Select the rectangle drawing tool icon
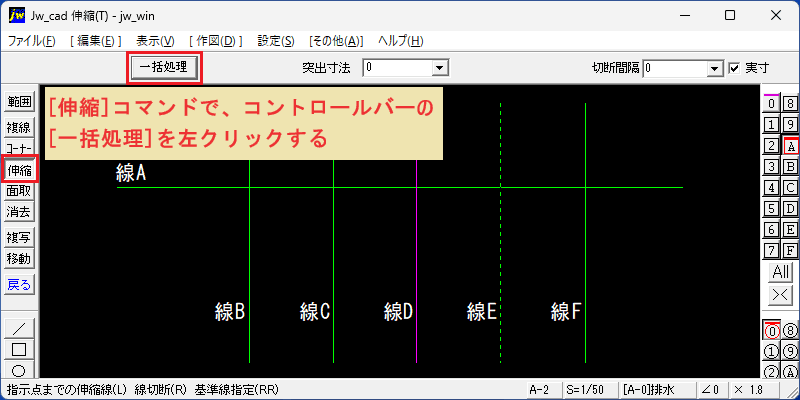800x400 pixels. click(19, 349)
